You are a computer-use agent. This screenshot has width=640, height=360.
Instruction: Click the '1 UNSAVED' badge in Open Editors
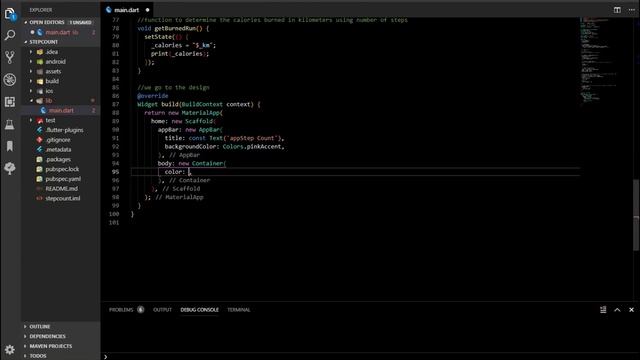click(x=80, y=22)
